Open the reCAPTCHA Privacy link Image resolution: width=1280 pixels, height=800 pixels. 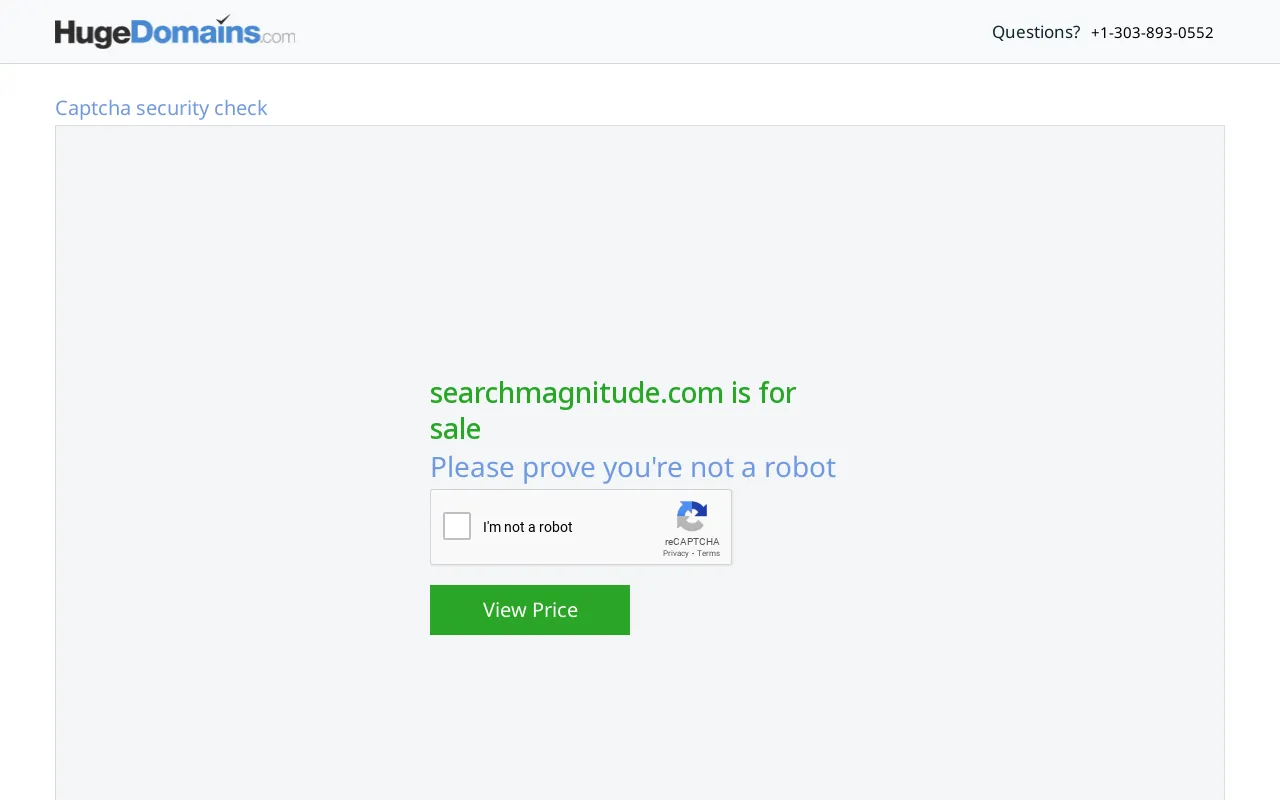click(675, 553)
